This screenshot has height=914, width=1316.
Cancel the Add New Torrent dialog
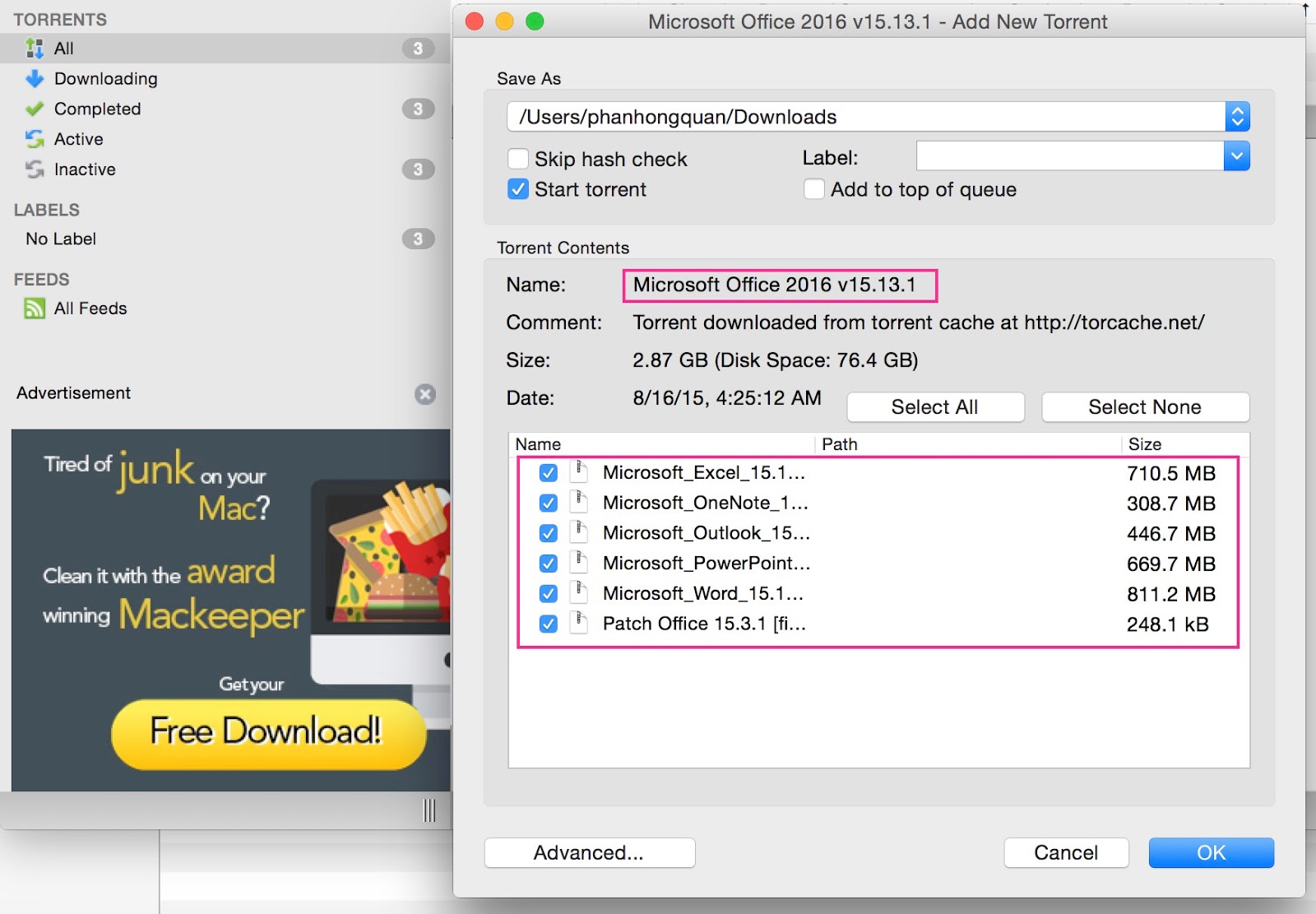tap(1066, 852)
